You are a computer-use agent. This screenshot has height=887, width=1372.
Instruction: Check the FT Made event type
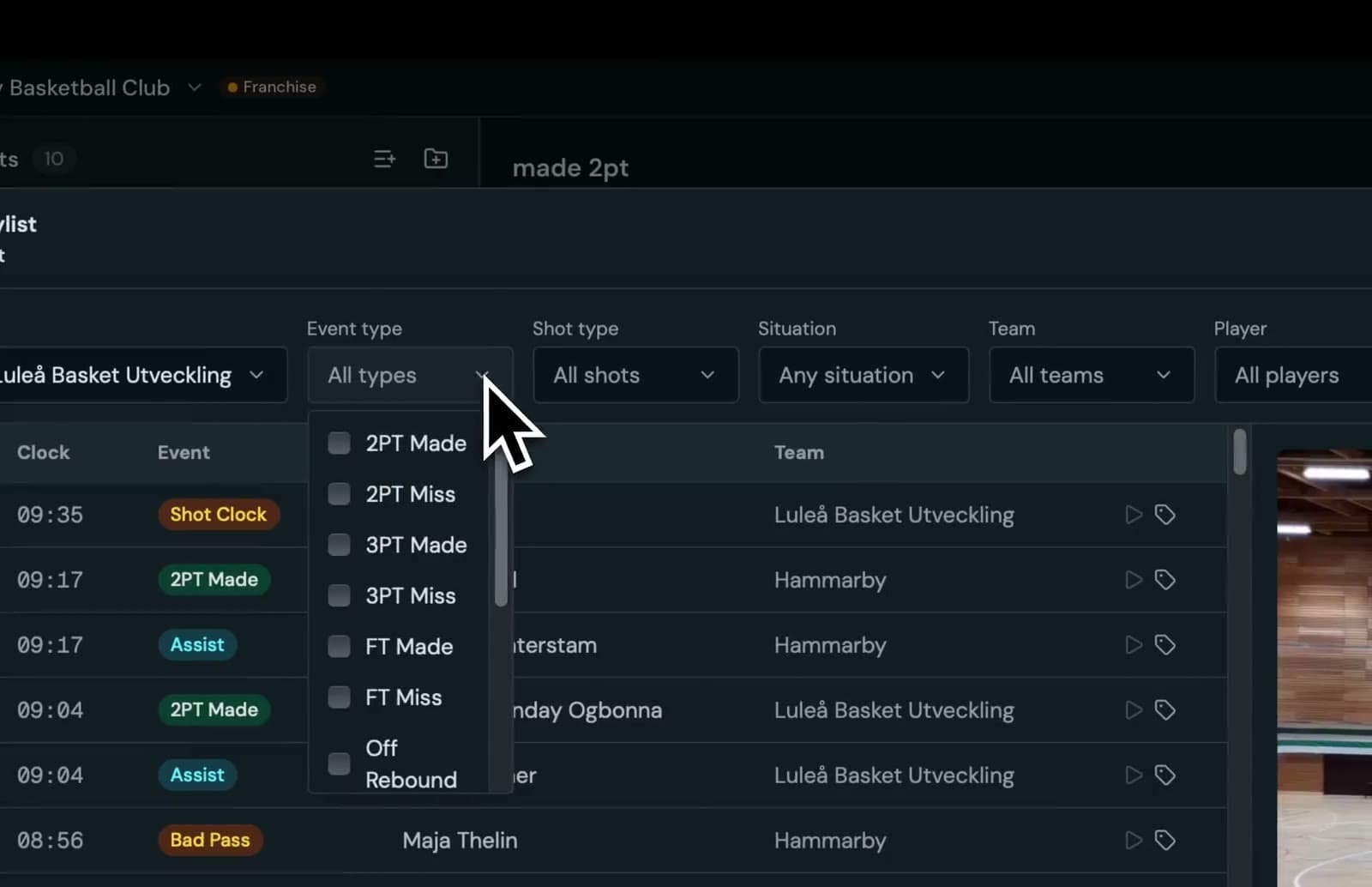point(340,646)
